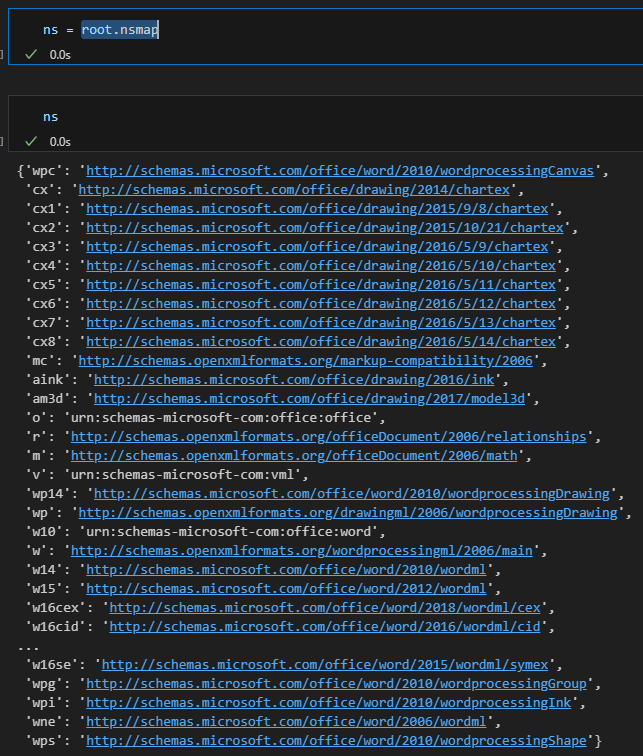Screen dimensions: 643x756
Task: Click the 'urn:schemas-microsoft-com:office:word' text
Action: pyautogui.click(x=229, y=531)
